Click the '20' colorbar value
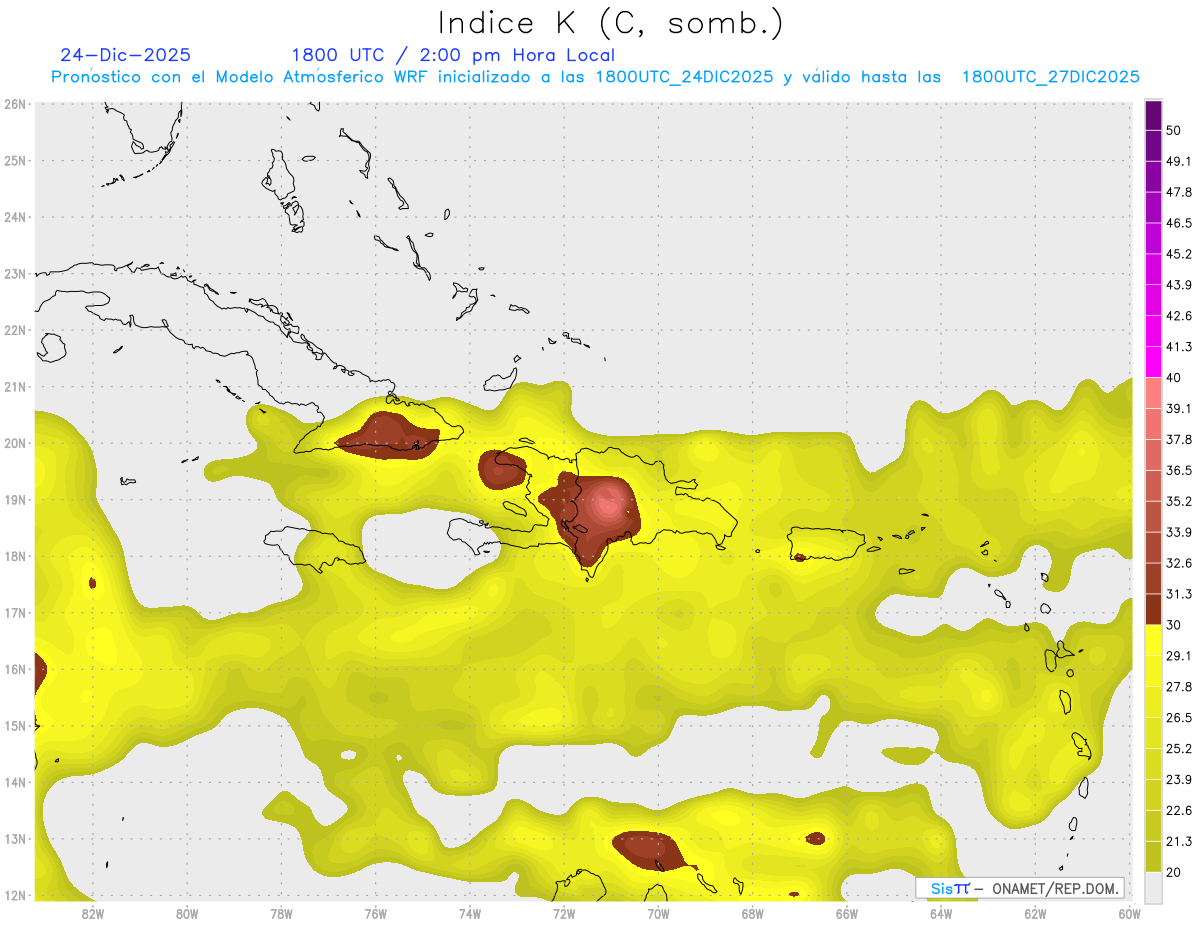The width and height of the screenshot is (1200, 927). tap(1174, 872)
